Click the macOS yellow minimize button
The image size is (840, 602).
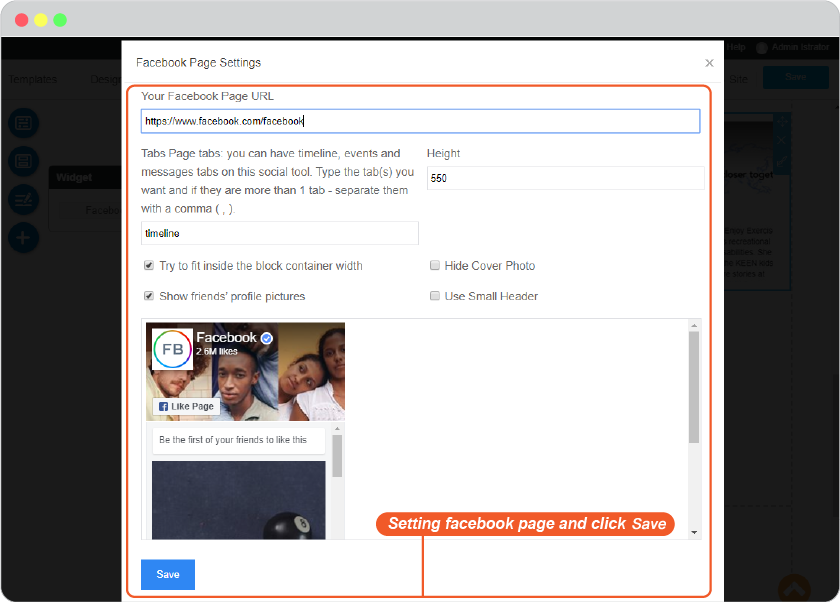pos(41,20)
